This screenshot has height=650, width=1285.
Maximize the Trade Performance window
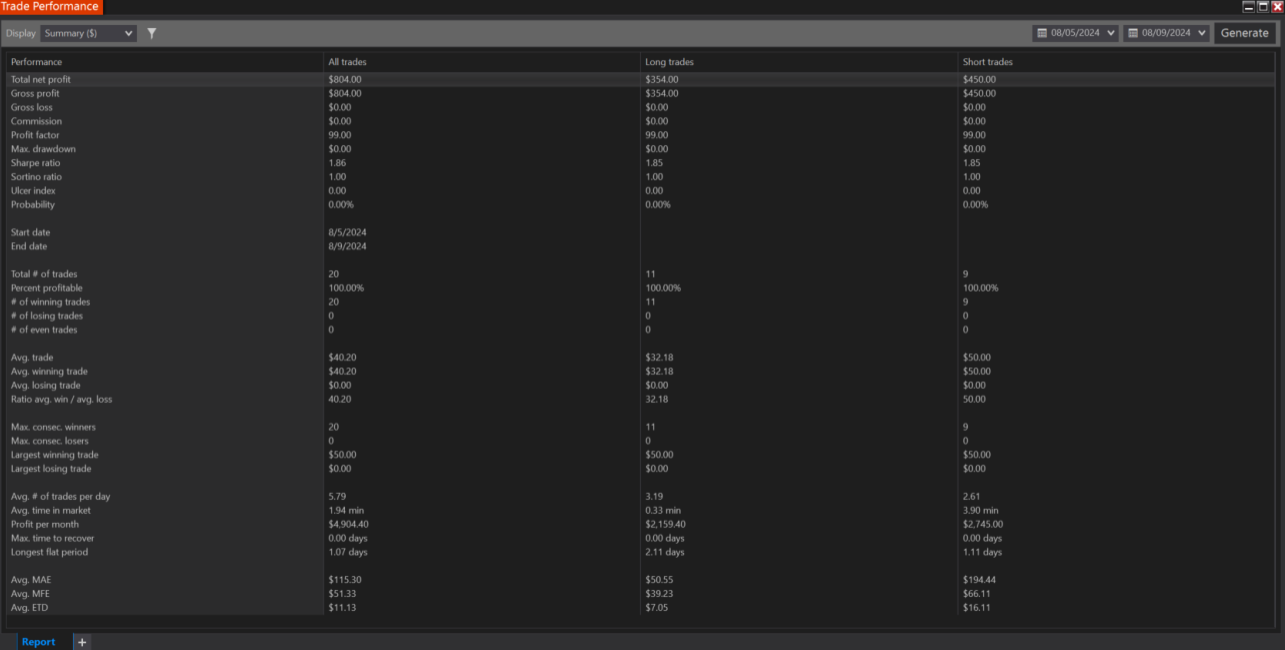point(1262,6)
